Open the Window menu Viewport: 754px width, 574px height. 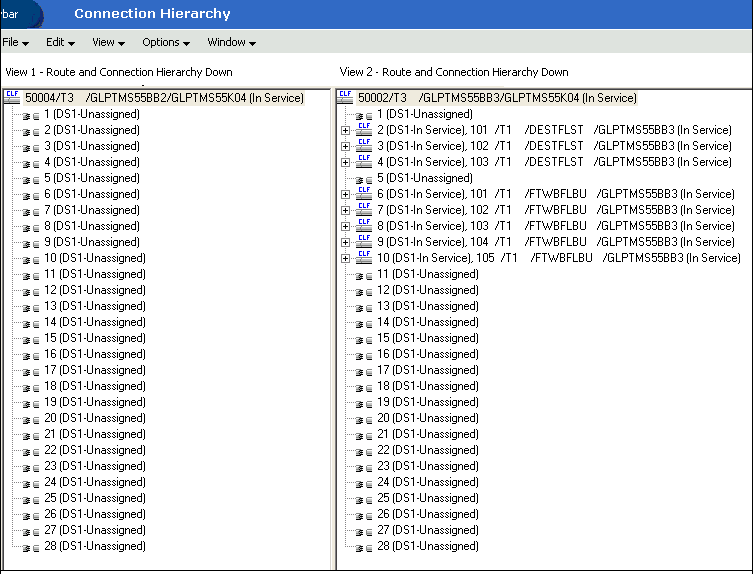(231, 42)
